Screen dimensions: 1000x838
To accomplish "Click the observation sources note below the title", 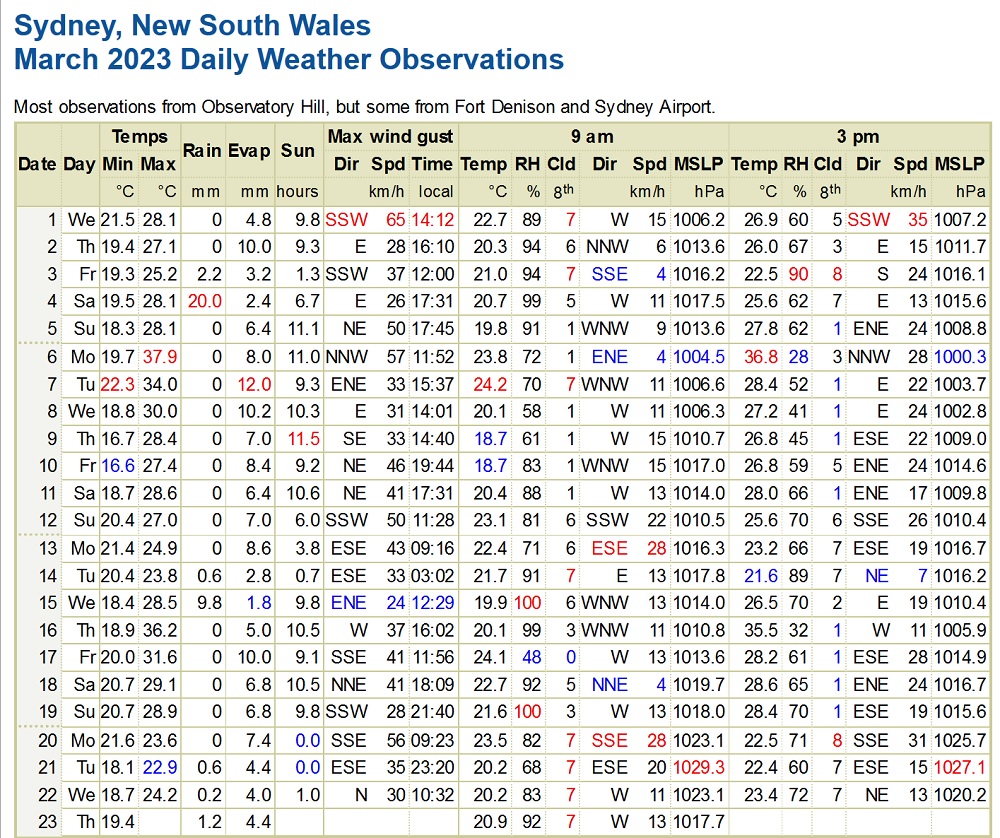I will point(364,107).
